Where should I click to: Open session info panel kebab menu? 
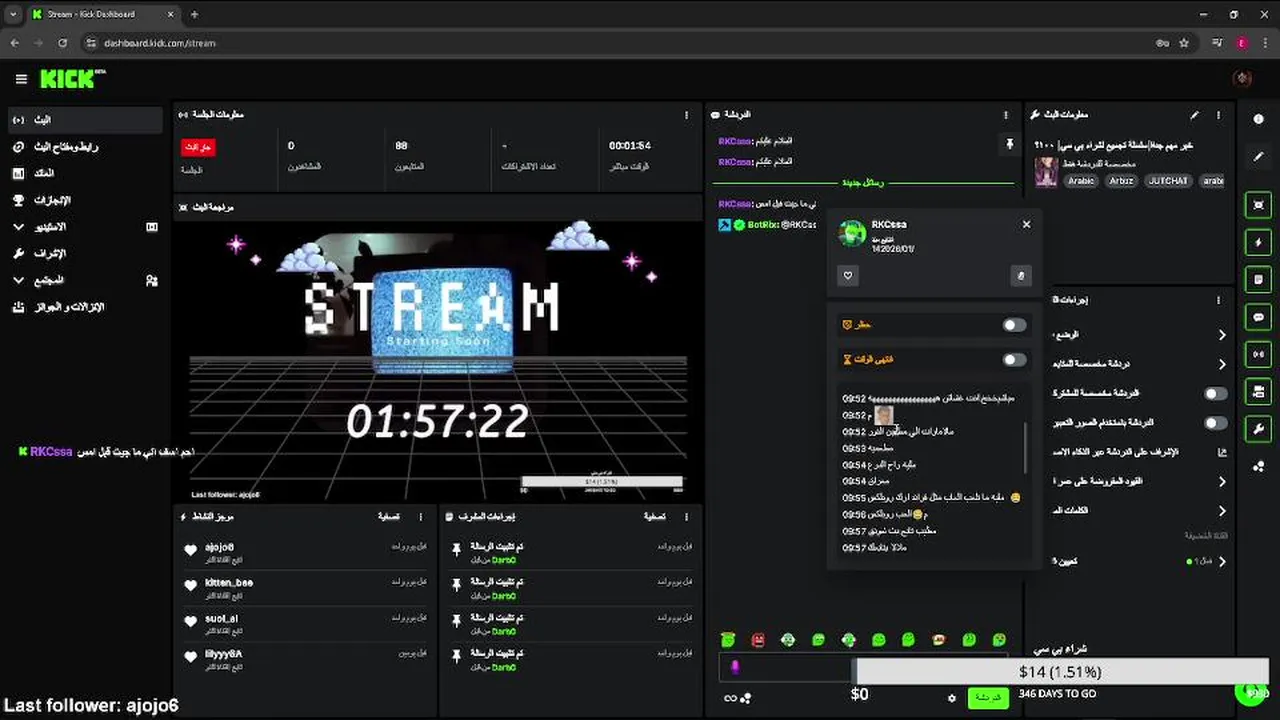[686, 115]
